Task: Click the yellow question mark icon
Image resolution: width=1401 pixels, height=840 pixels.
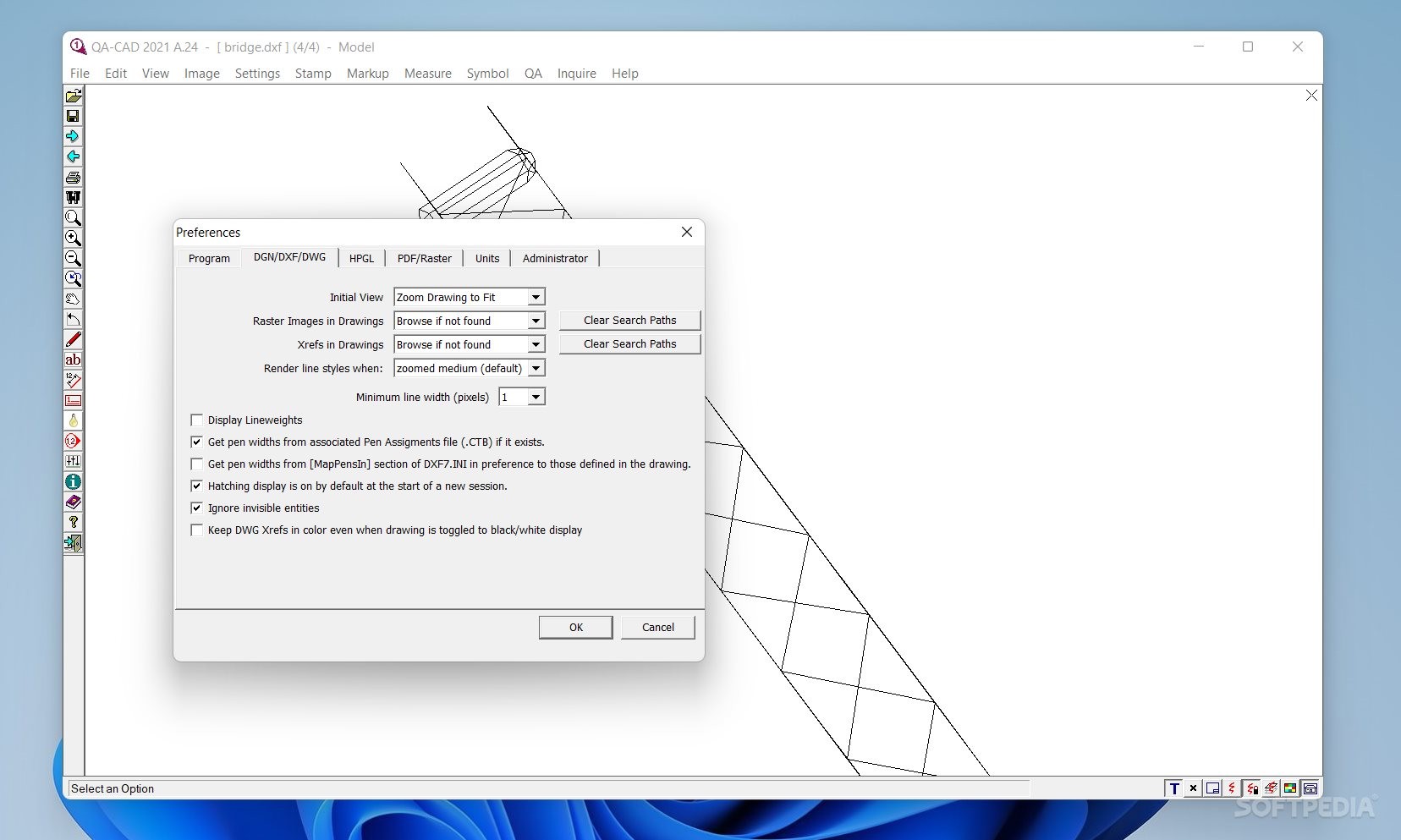Action: (74, 522)
